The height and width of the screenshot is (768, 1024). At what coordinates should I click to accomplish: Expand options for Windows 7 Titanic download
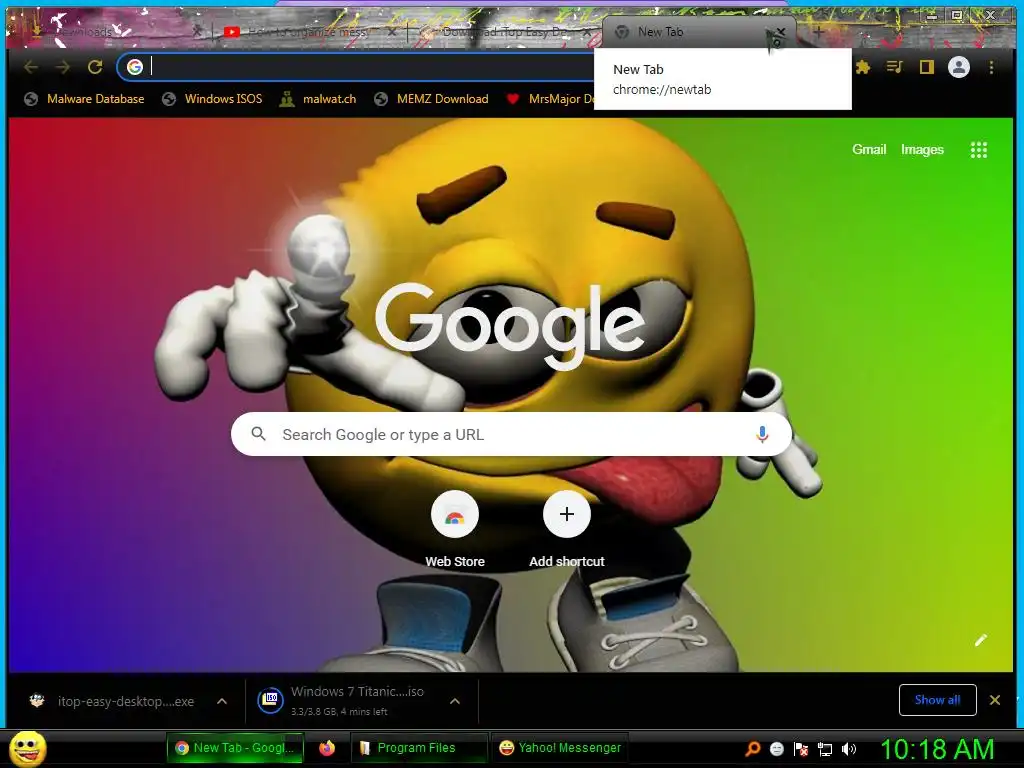pyautogui.click(x=455, y=701)
